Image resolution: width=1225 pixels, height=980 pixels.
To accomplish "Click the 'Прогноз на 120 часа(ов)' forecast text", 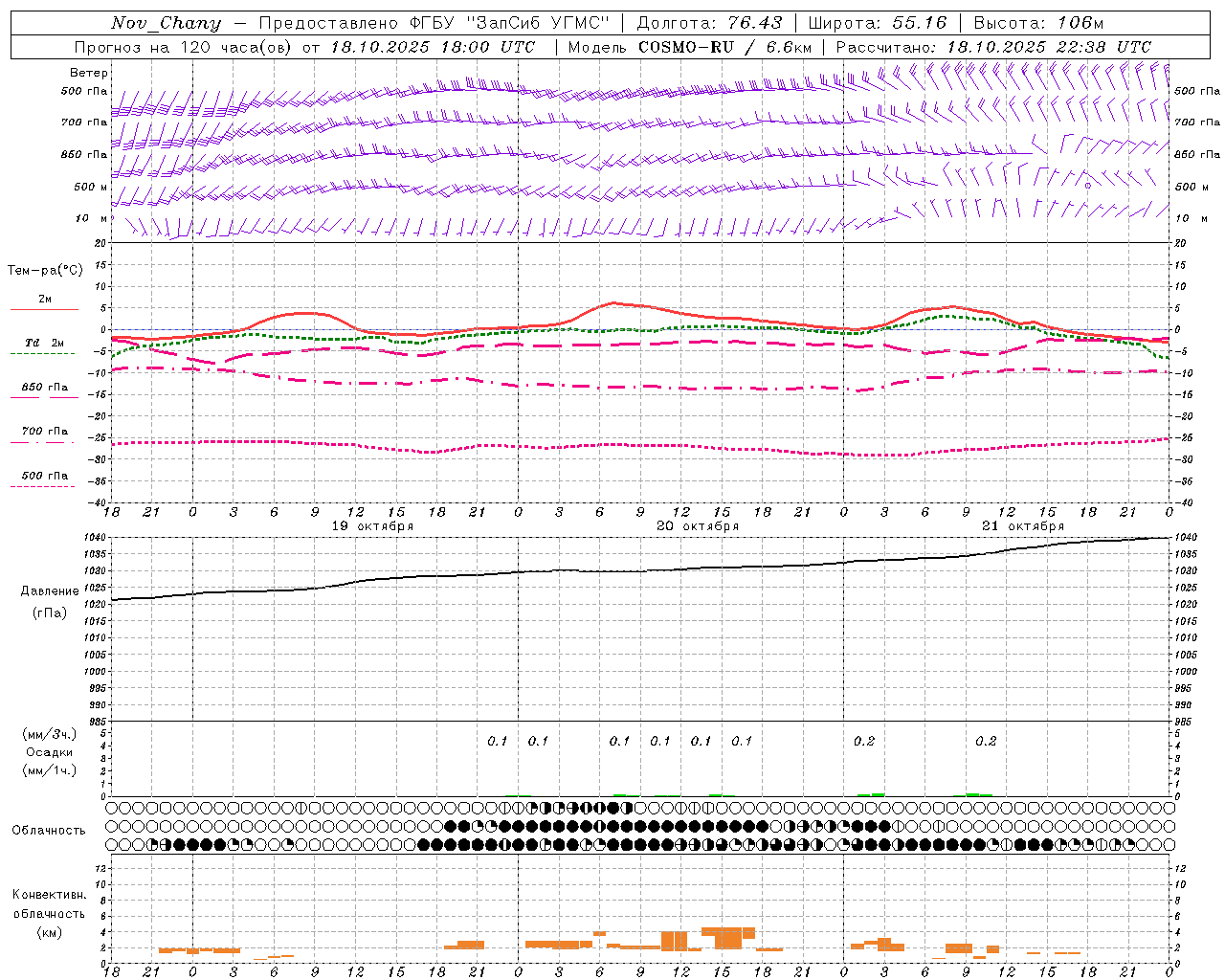I will click(182, 47).
